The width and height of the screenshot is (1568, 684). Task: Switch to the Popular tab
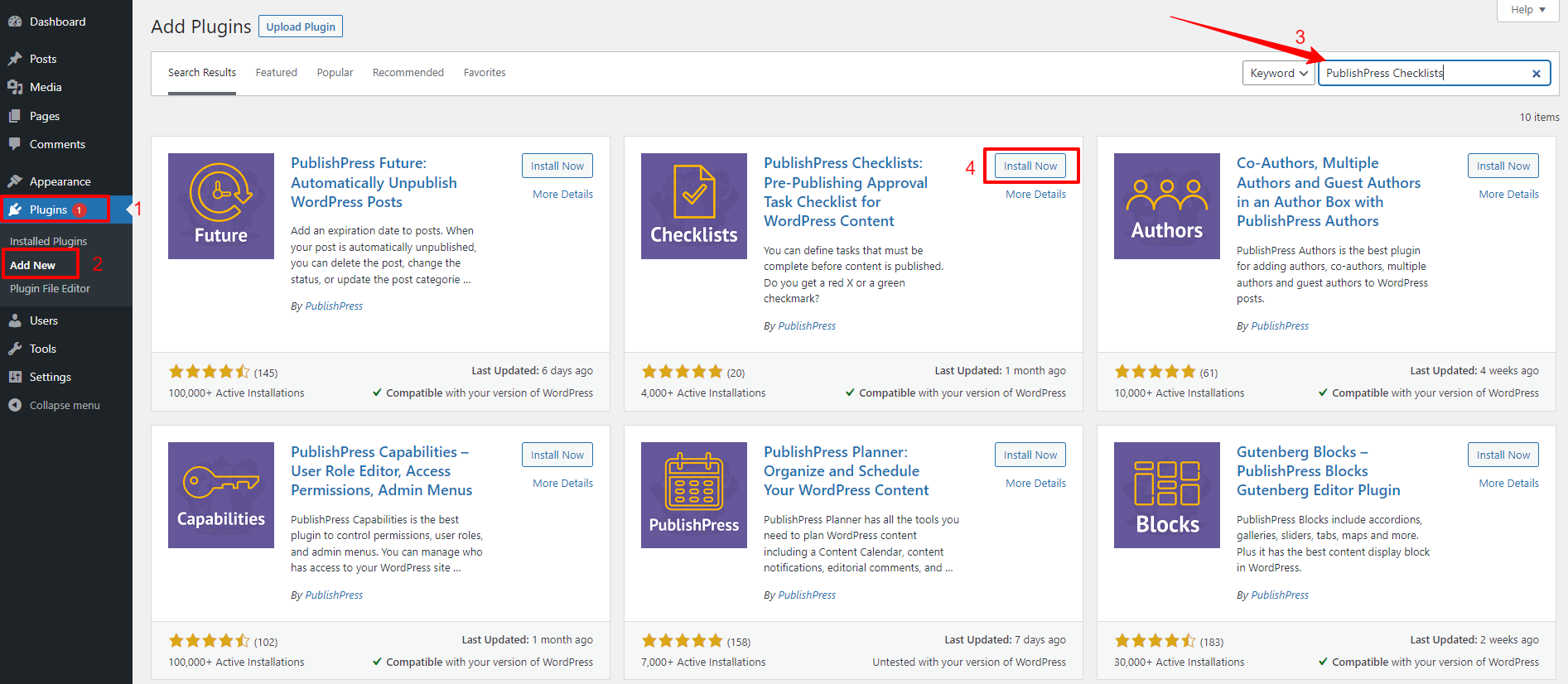coord(335,73)
